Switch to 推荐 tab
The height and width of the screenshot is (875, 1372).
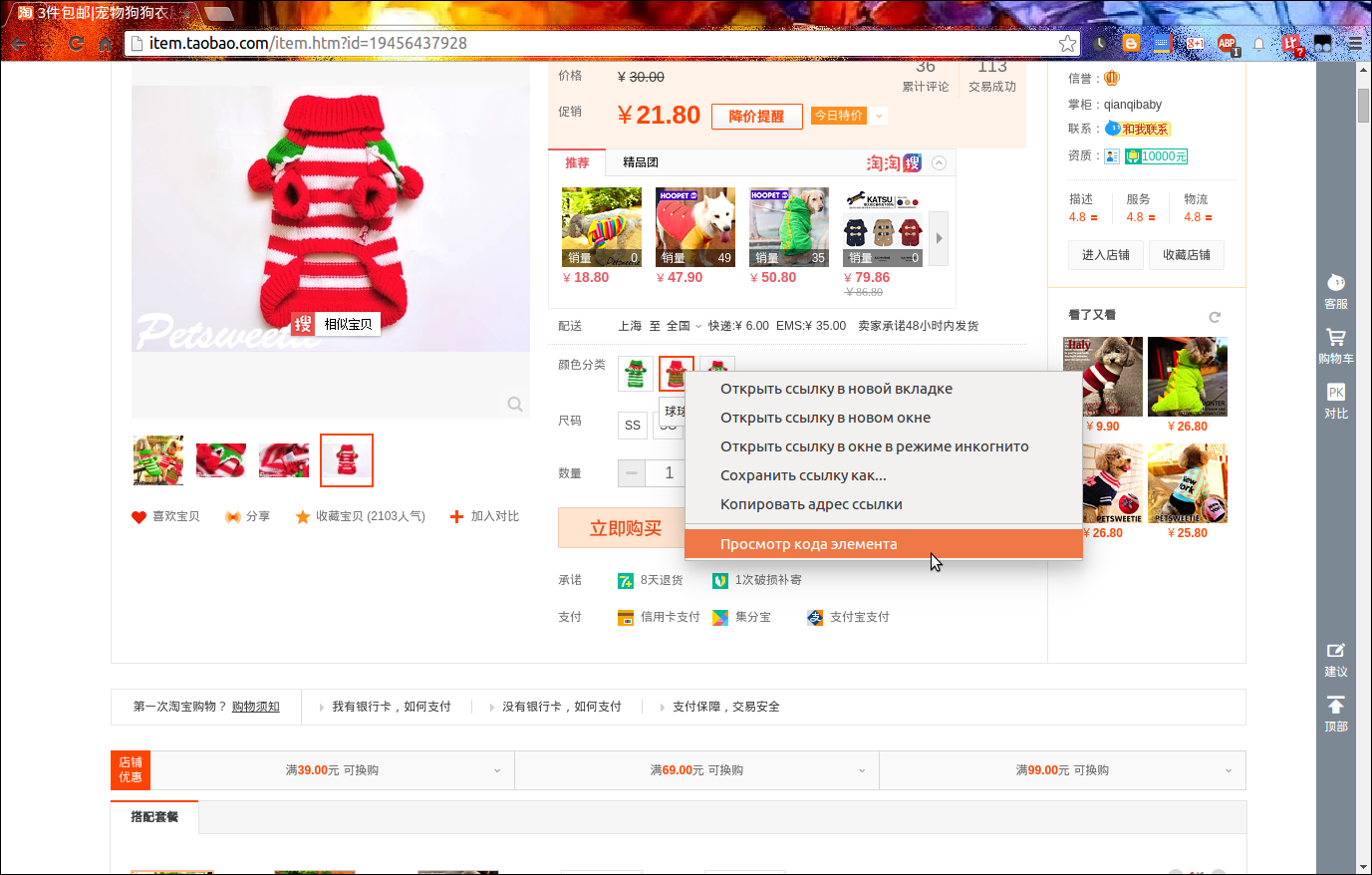point(577,162)
